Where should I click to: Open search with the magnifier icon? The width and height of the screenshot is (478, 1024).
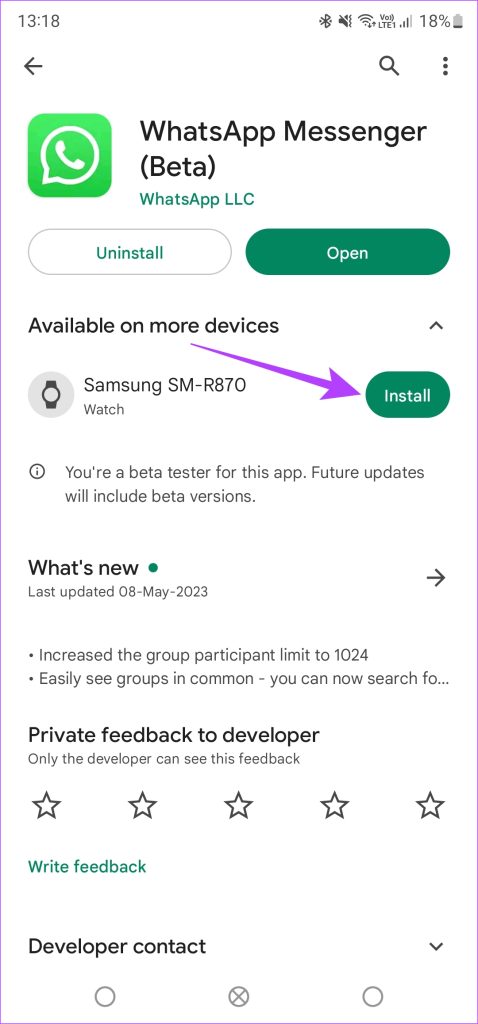(x=389, y=65)
